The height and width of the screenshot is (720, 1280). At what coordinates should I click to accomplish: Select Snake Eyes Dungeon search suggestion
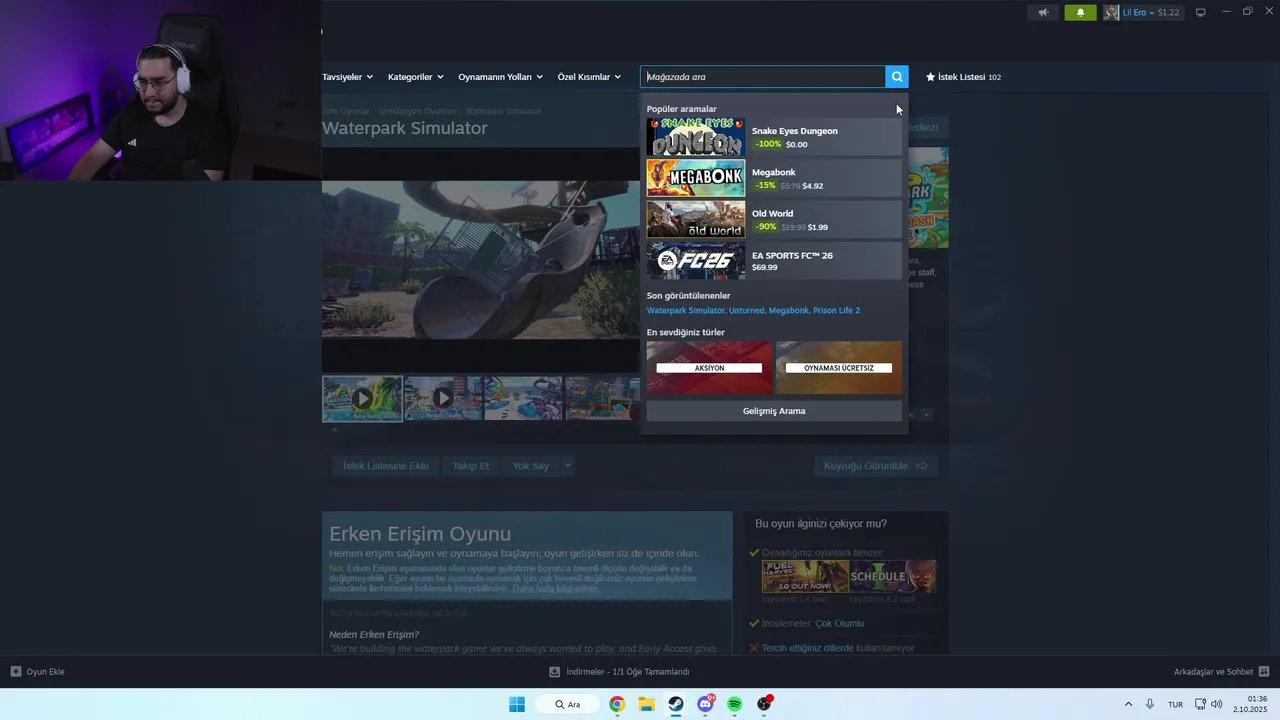(x=774, y=137)
